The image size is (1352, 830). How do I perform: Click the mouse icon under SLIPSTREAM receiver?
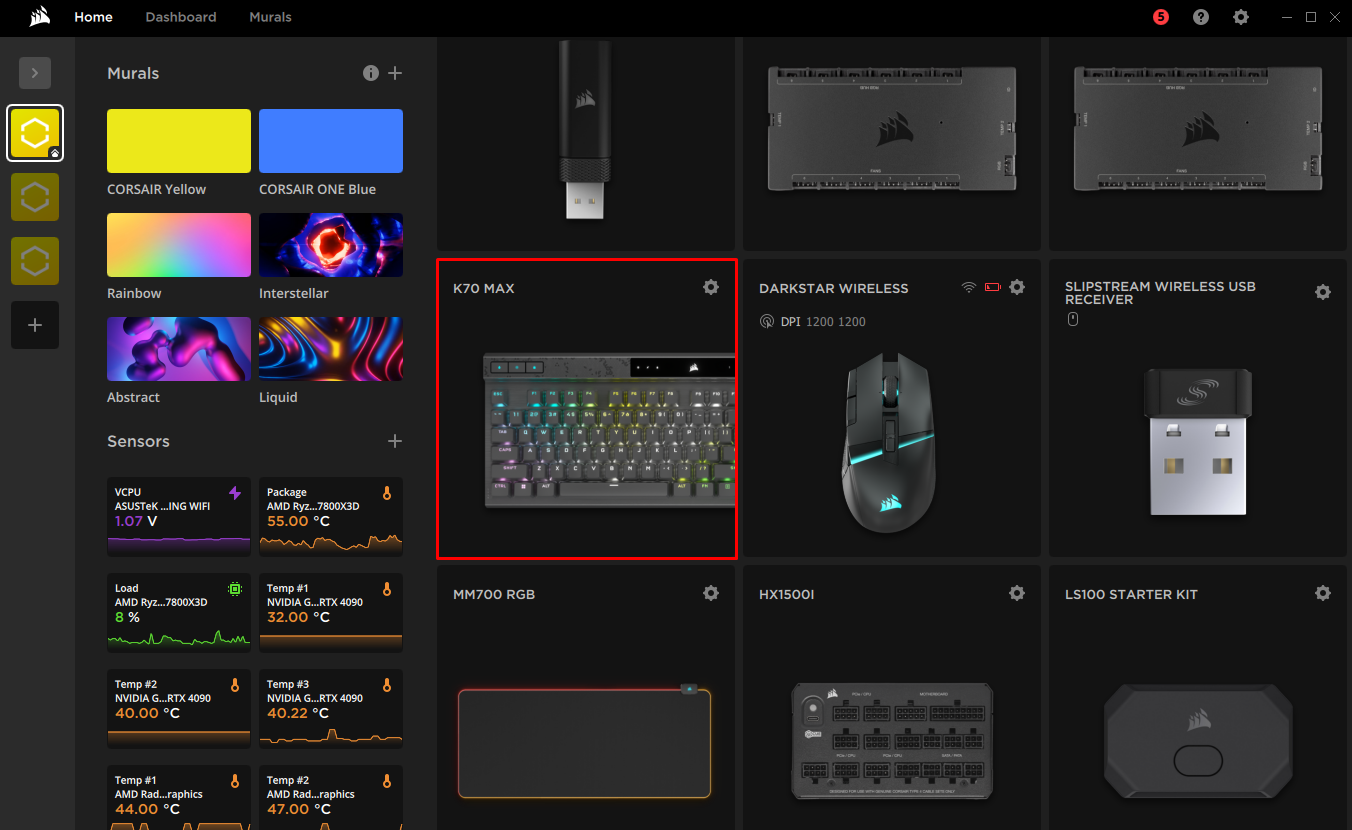[x=1072, y=318]
